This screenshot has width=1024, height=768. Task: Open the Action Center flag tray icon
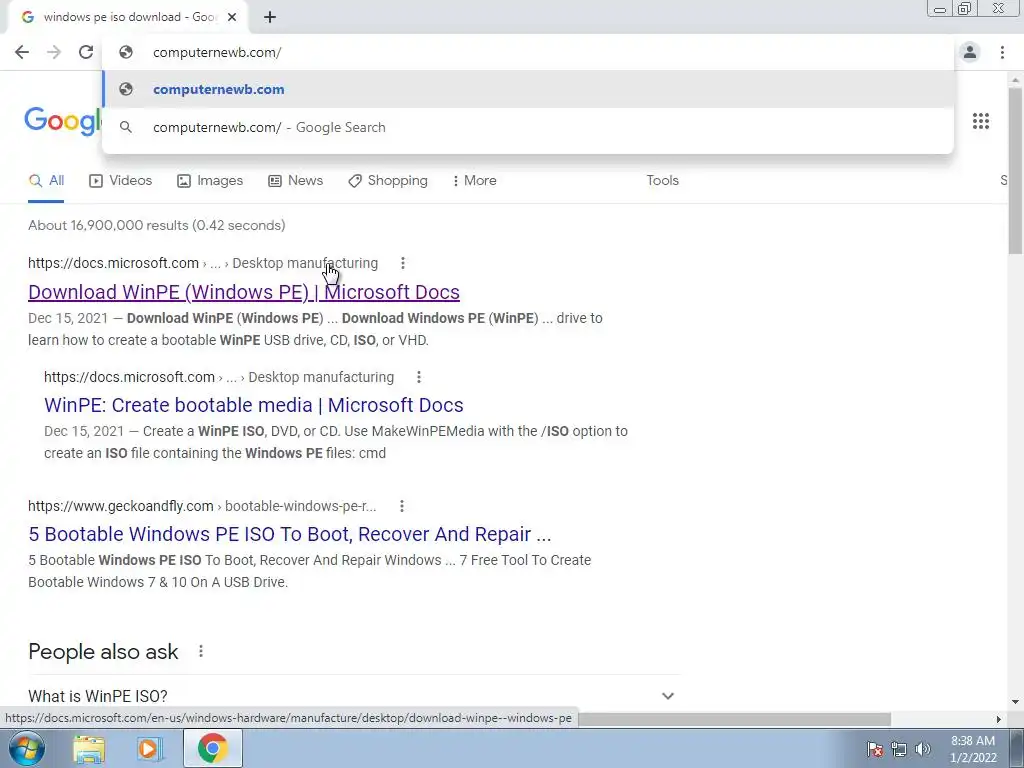pyautogui.click(x=875, y=749)
